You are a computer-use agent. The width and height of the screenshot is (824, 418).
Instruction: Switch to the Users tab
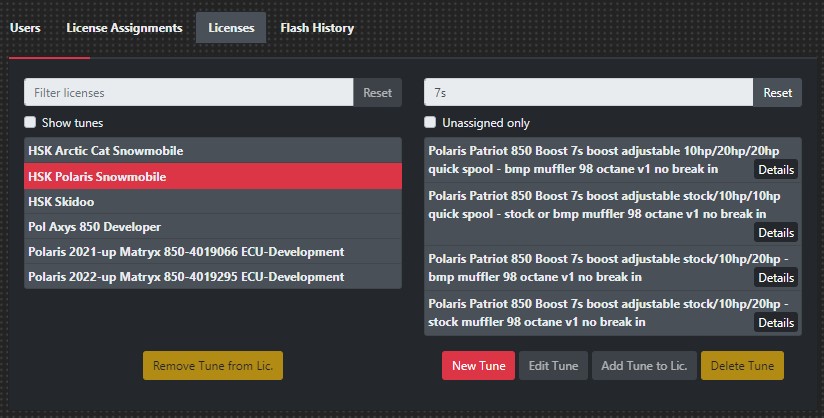point(25,28)
